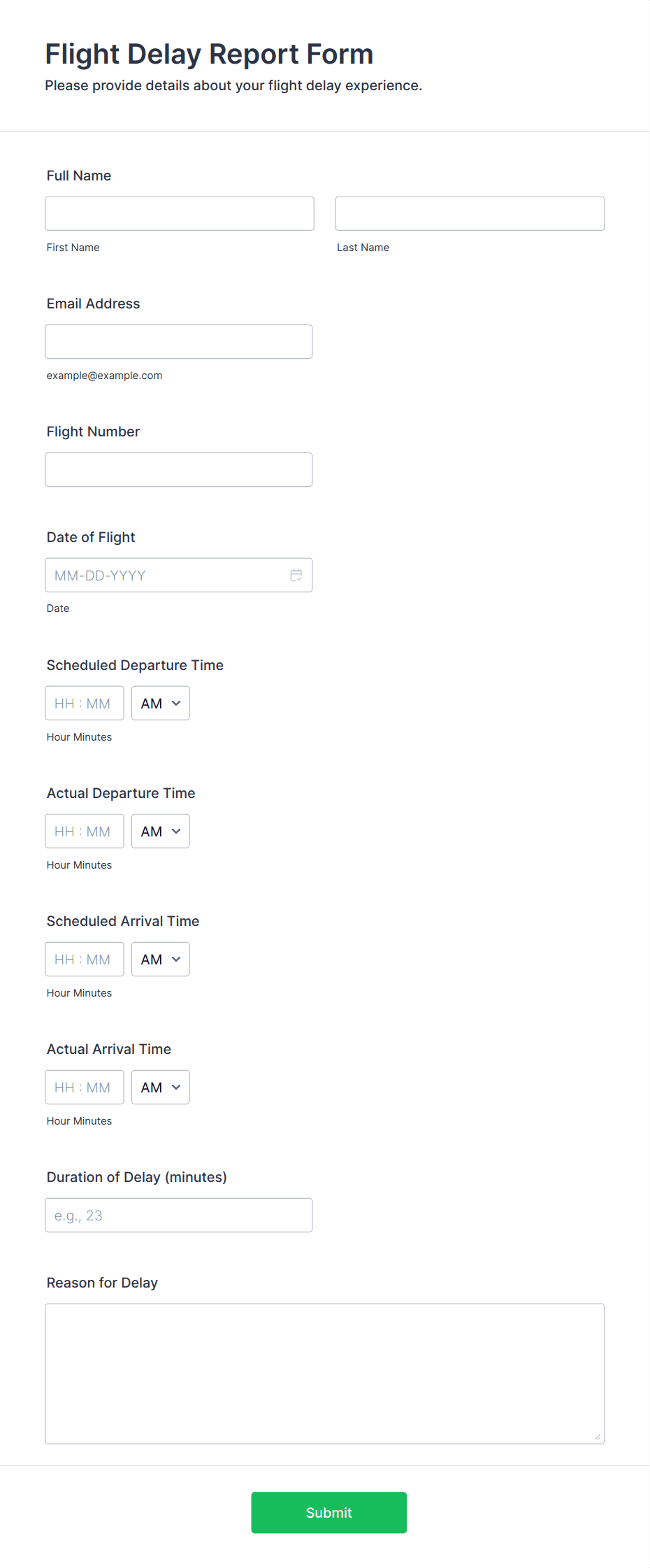
Task: Click the Duration of Delay minutes field
Action: click(x=179, y=1215)
